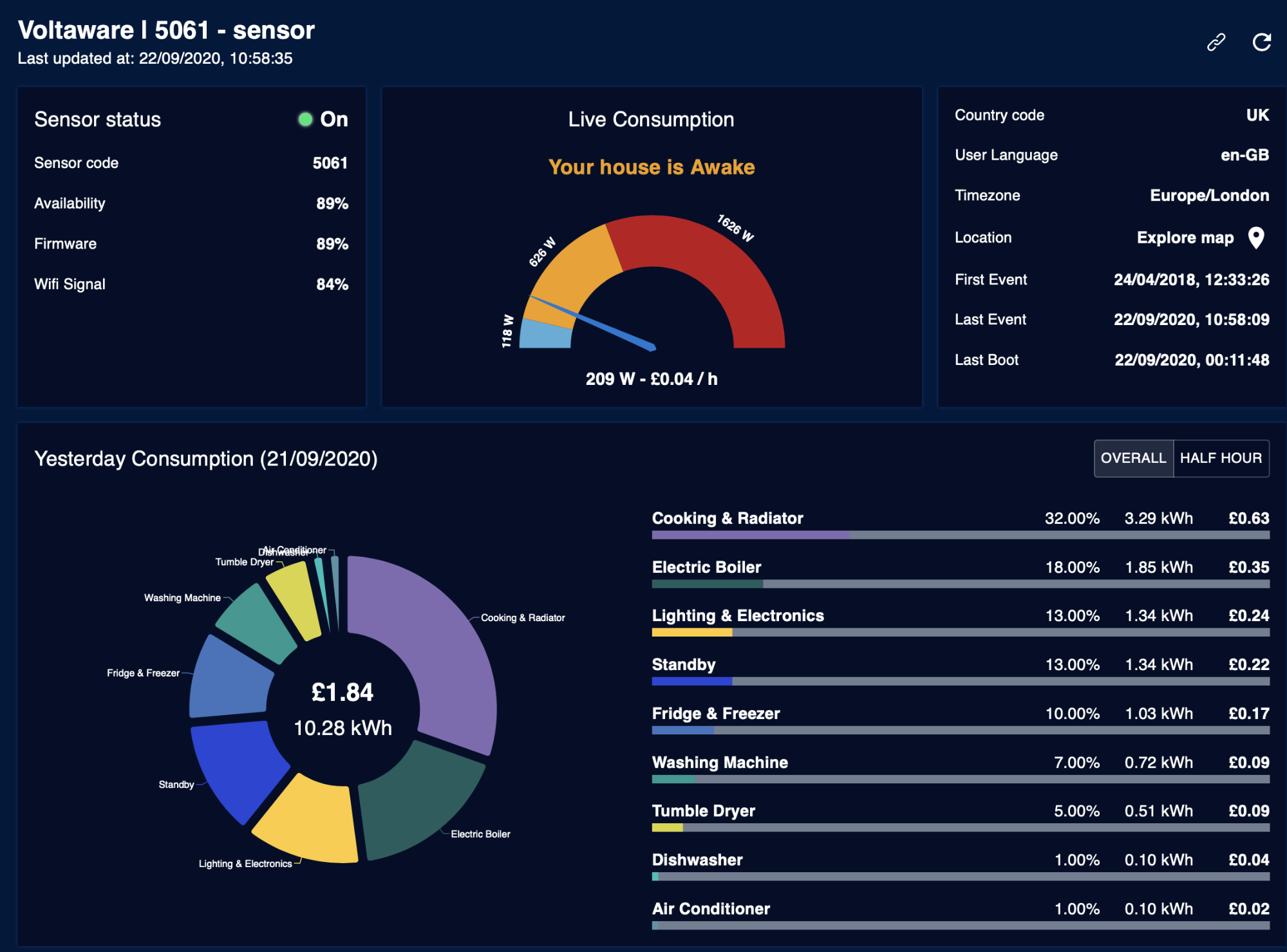1287x952 pixels.
Task: Click the User Language value en-GB
Action: coord(1245,155)
